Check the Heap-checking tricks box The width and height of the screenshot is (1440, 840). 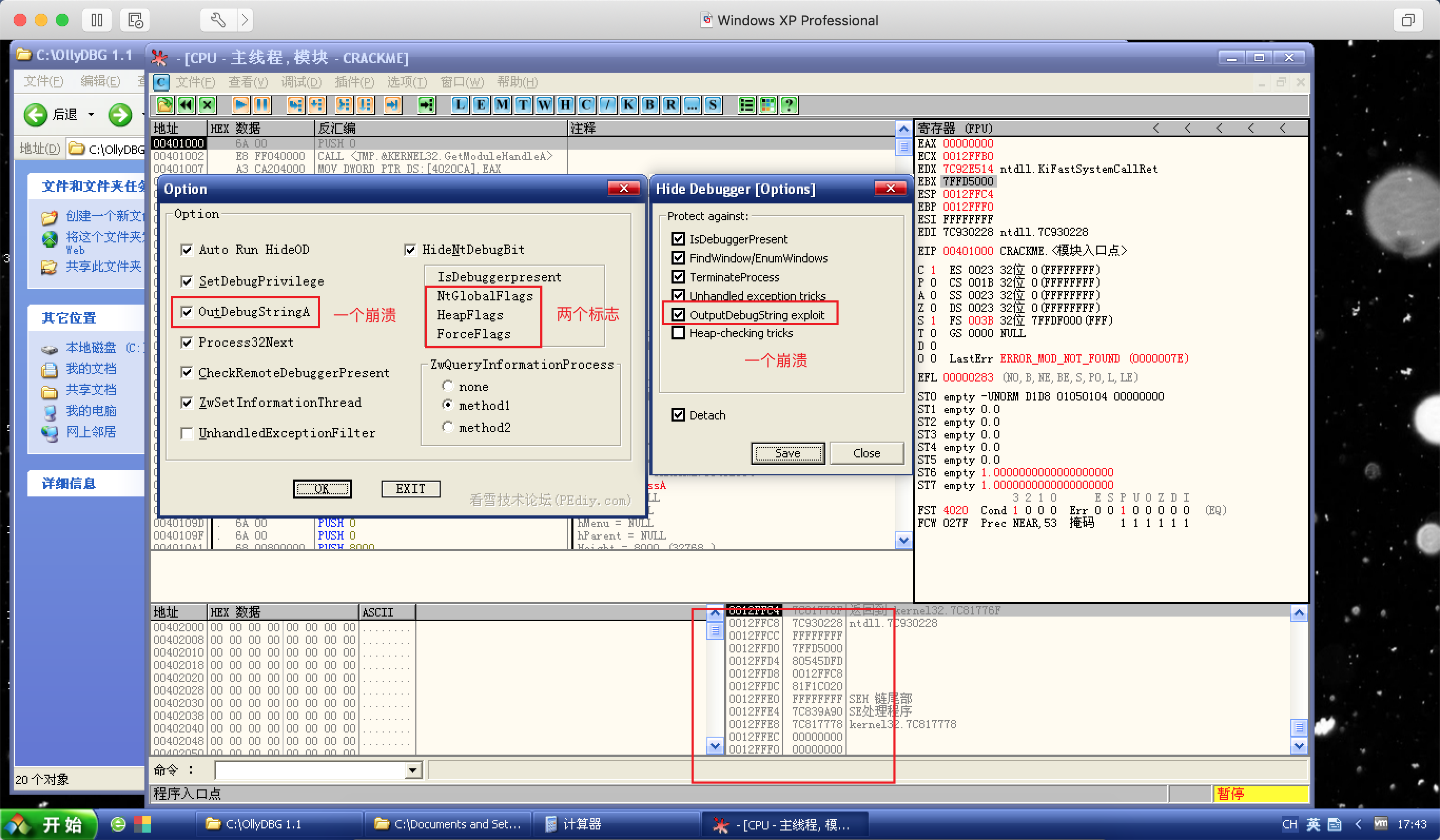point(678,333)
